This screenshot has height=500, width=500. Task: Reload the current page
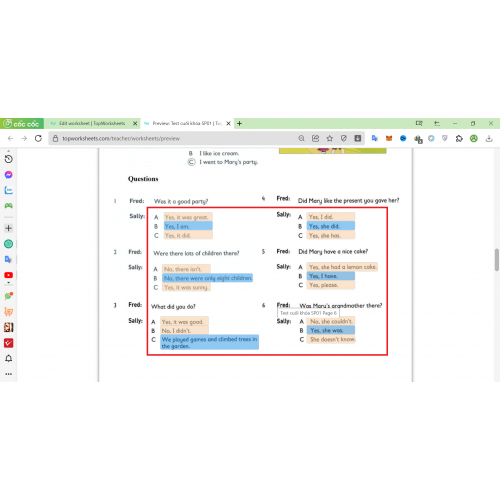38,138
